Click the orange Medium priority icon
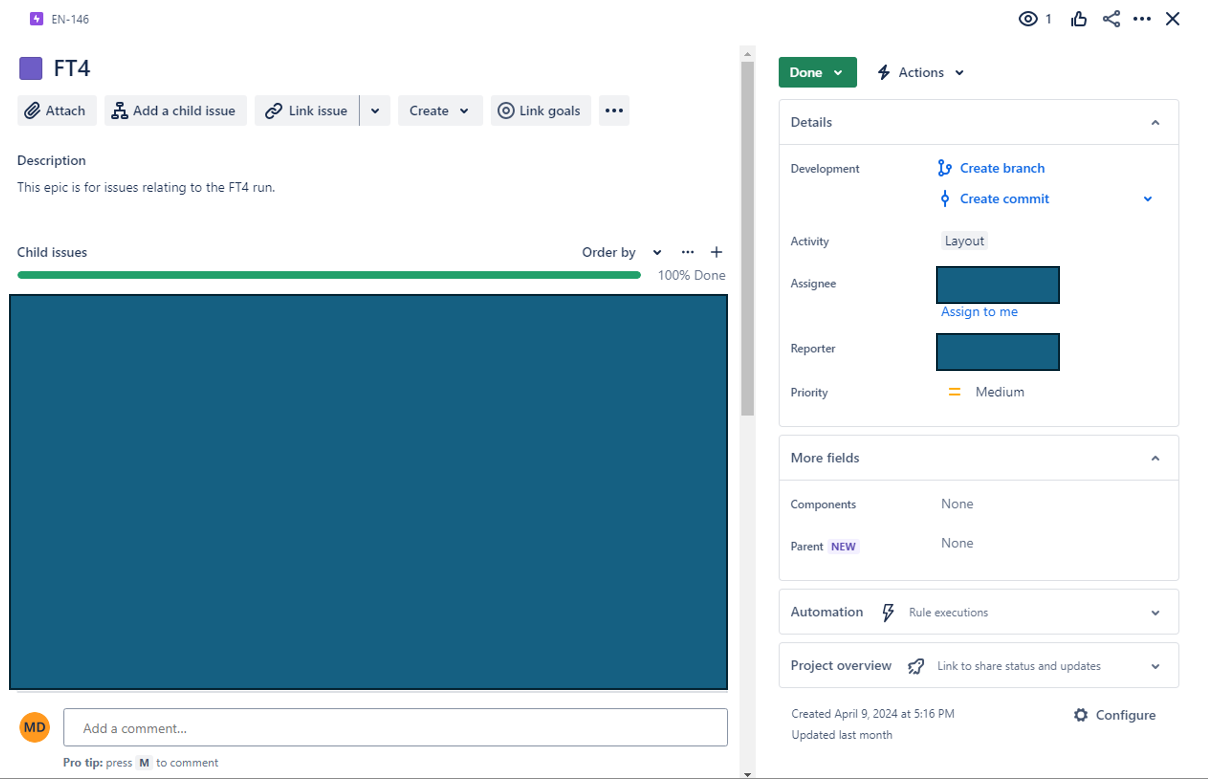Image resolution: width=1208 pixels, height=779 pixels. tap(954, 392)
